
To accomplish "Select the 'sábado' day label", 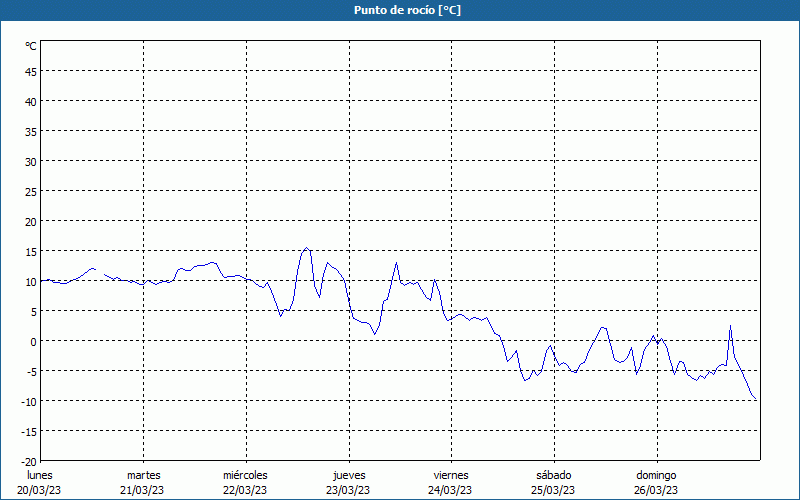I will click(553, 475).
